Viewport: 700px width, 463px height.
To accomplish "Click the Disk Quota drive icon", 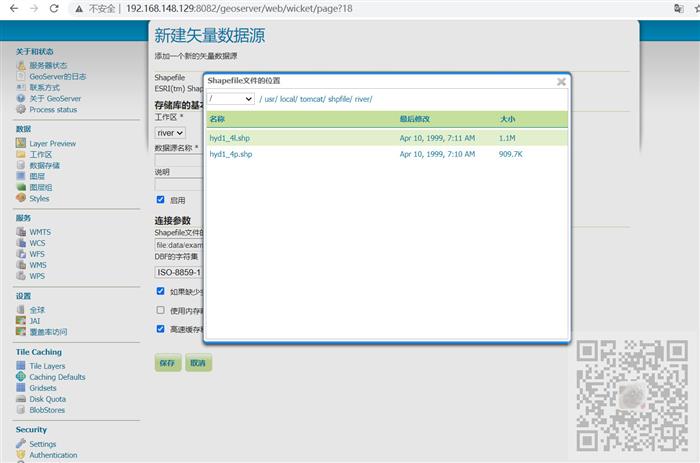I will coord(21,399).
